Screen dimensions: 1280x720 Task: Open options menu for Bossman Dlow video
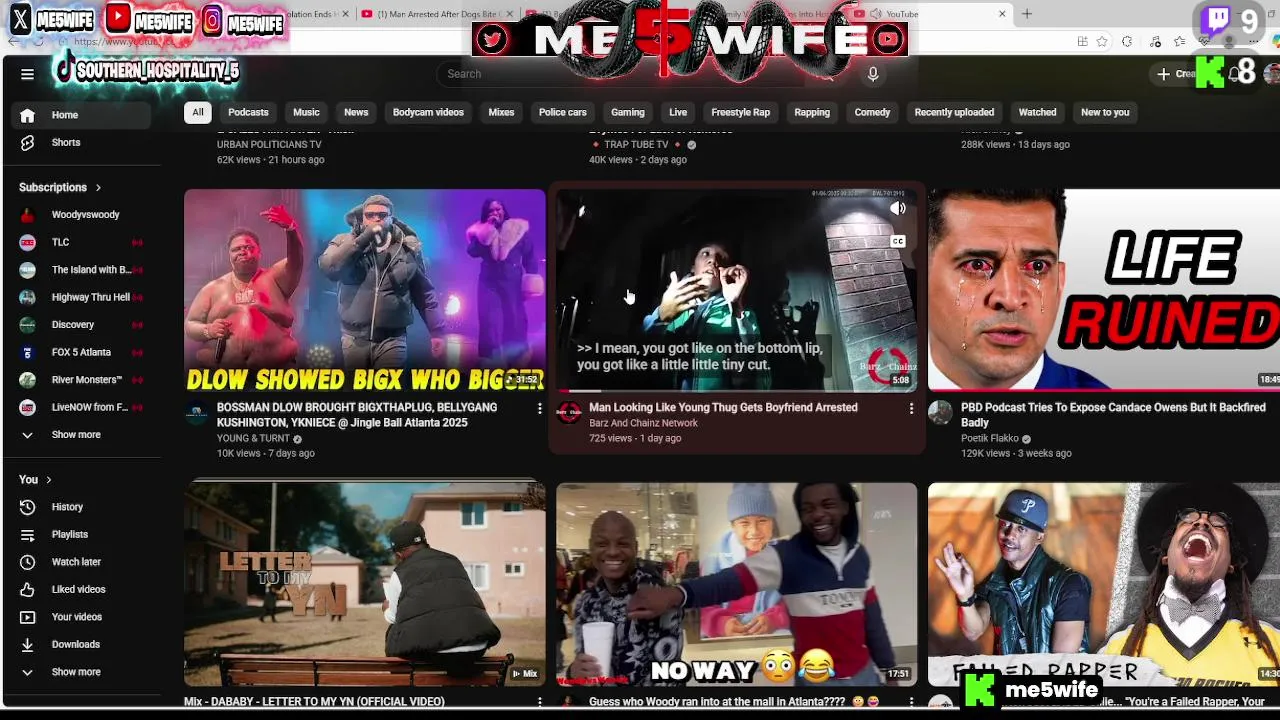(539, 409)
